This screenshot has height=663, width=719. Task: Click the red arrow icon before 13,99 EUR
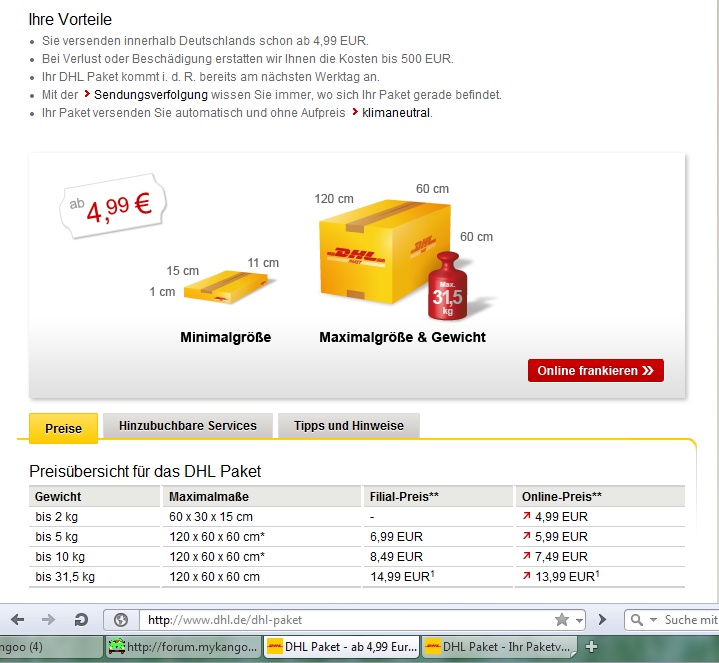pyautogui.click(x=526, y=575)
